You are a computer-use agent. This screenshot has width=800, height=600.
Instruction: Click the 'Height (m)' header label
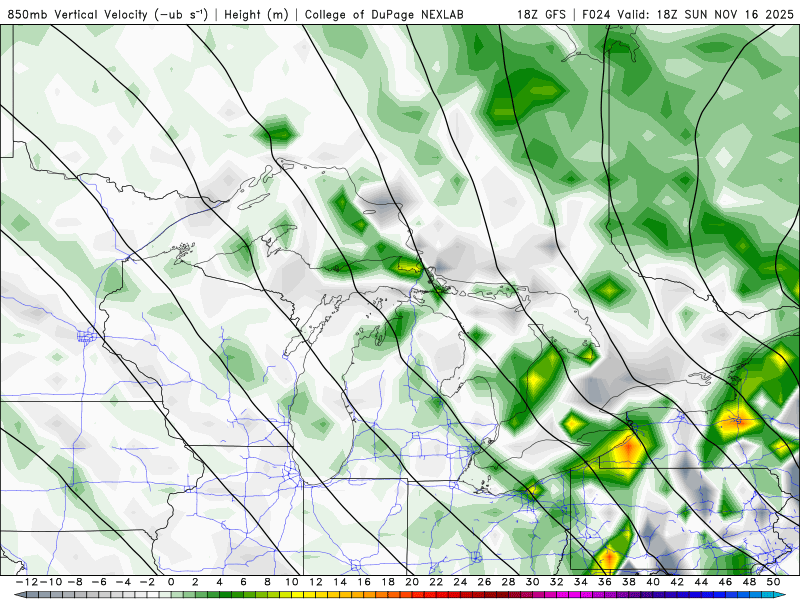[256, 14]
